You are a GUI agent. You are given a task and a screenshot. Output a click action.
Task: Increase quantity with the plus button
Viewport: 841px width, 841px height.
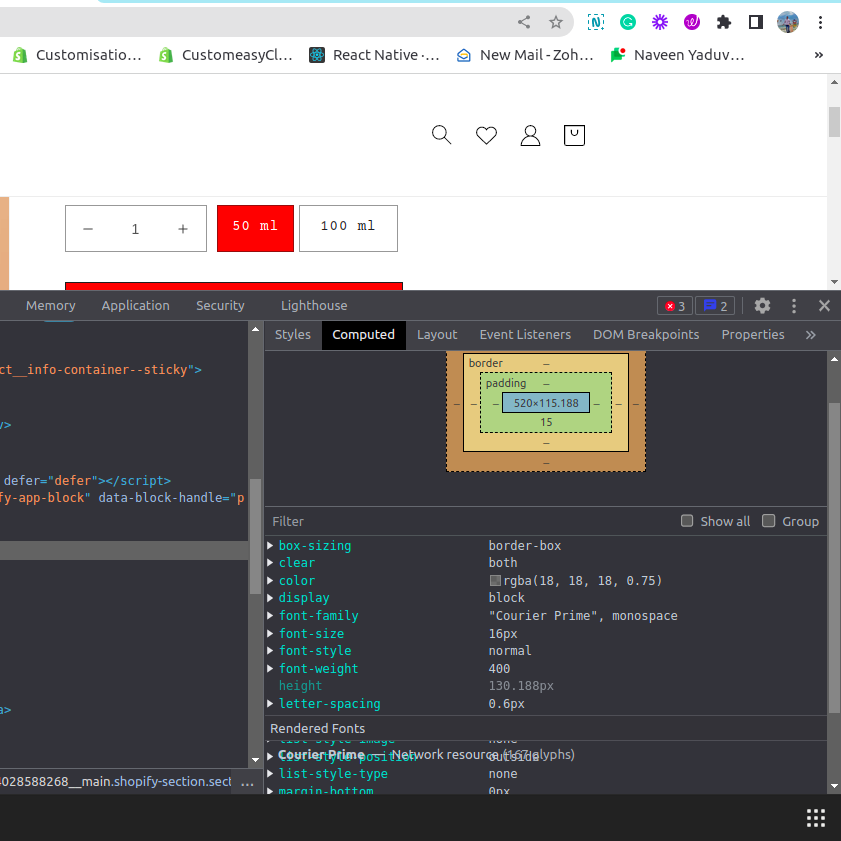(183, 229)
